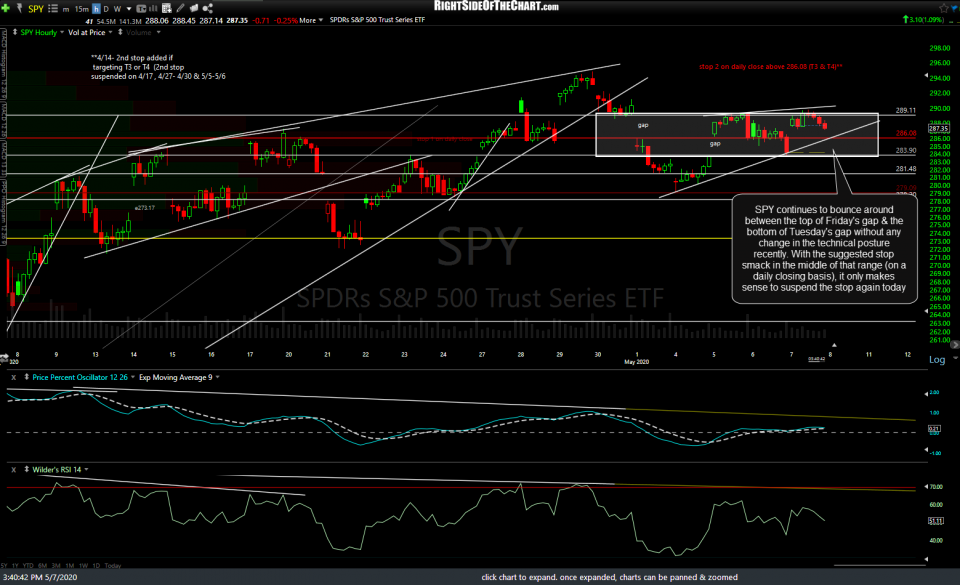960x585 pixels.
Task: Switch the chart to the Daily timeframe
Action: [106, 8]
